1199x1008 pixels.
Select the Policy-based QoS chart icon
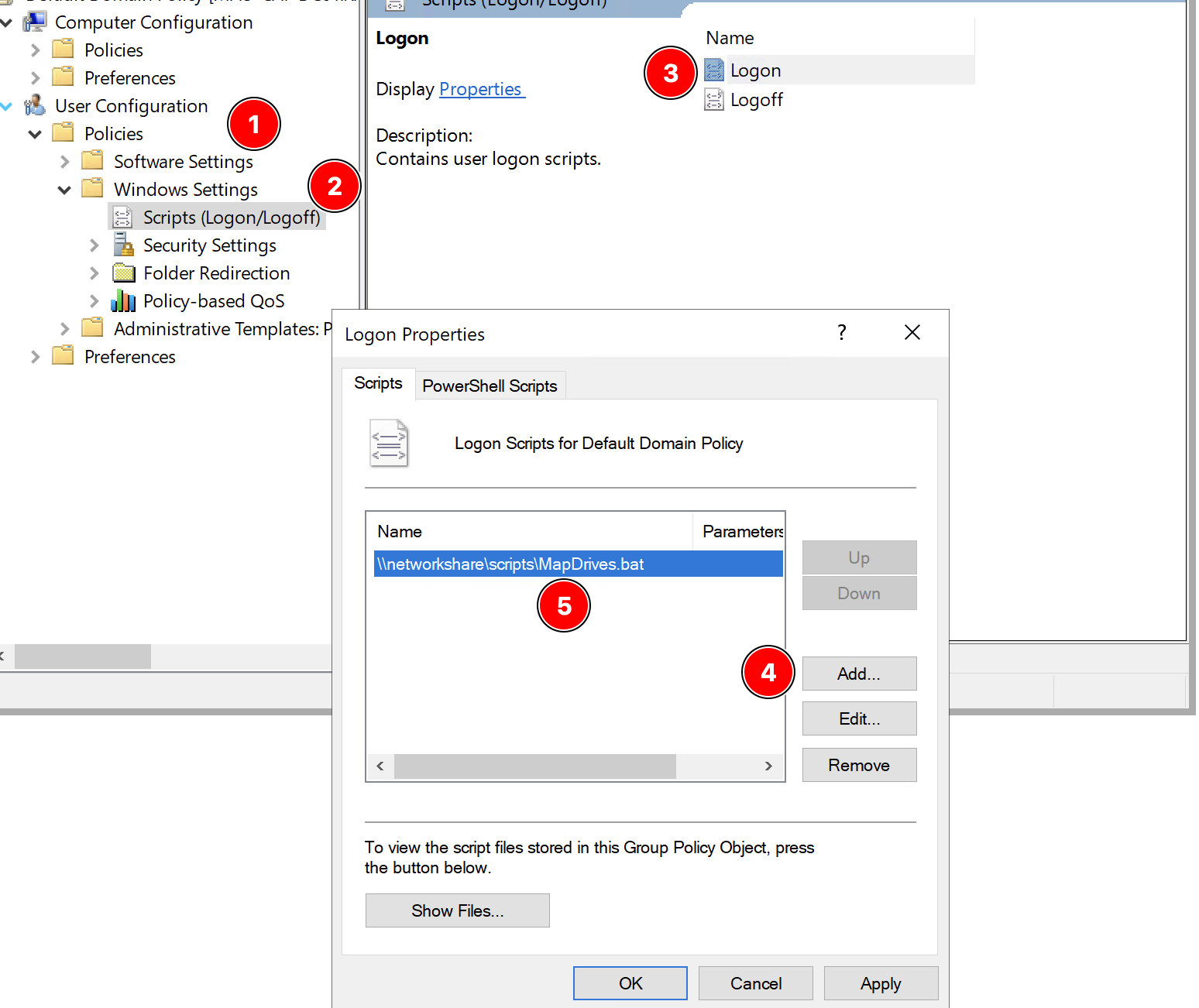tap(123, 301)
